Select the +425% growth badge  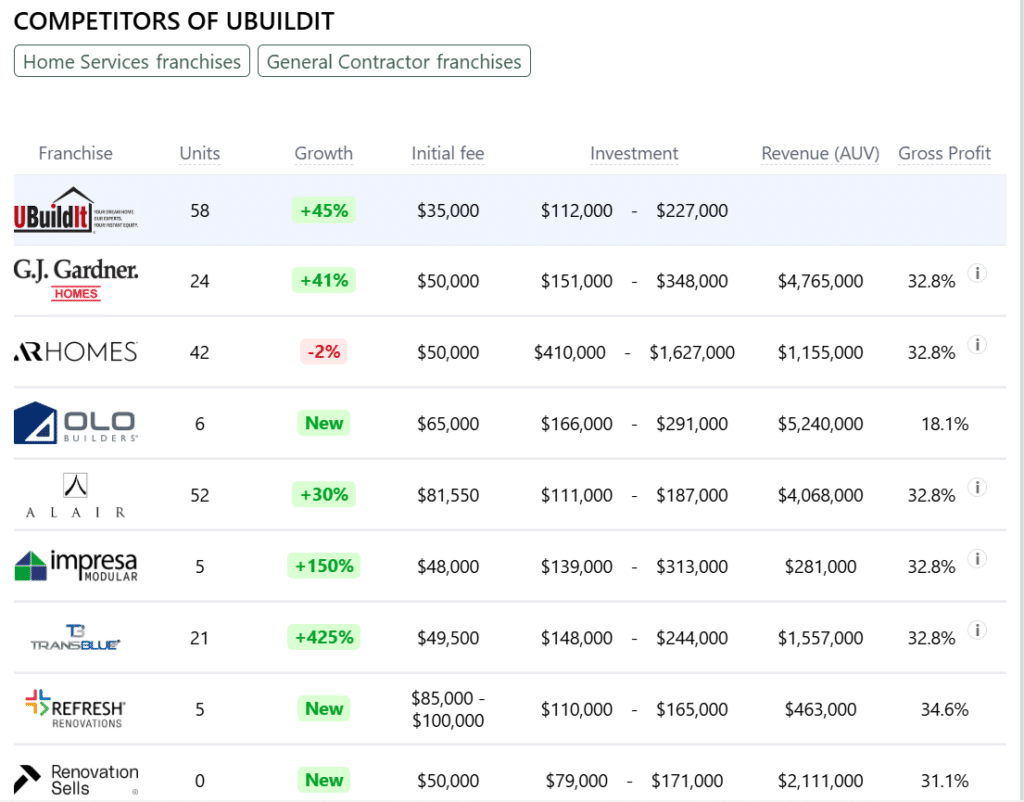(x=324, y=637)
